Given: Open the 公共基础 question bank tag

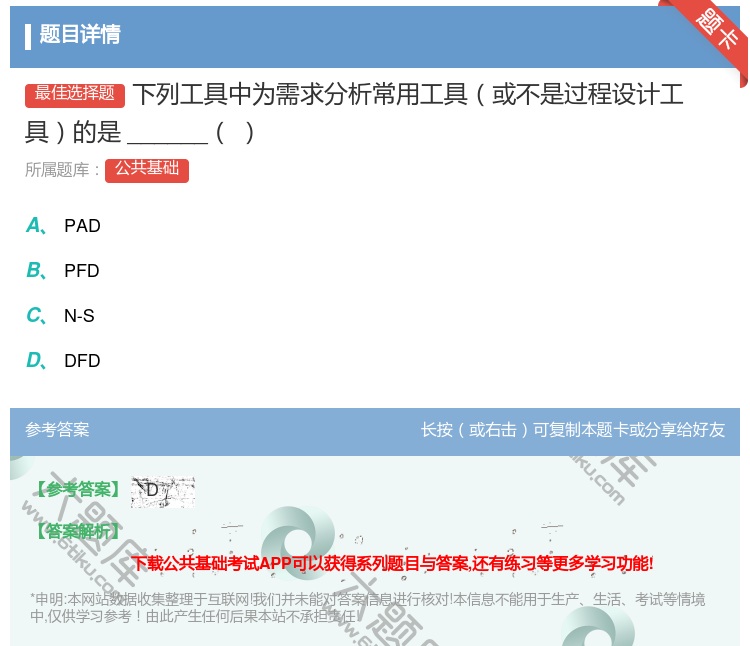Looking at the screenshot, I should 147,170.
